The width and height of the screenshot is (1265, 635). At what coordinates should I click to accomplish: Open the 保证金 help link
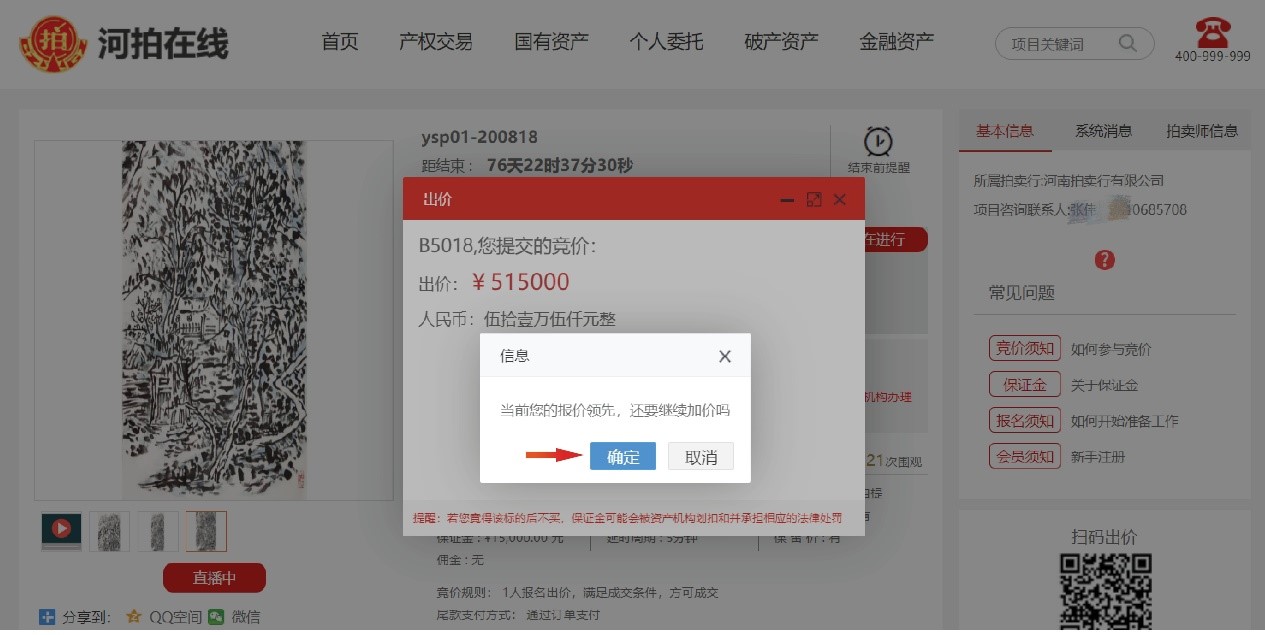[x=1024, y=384]
